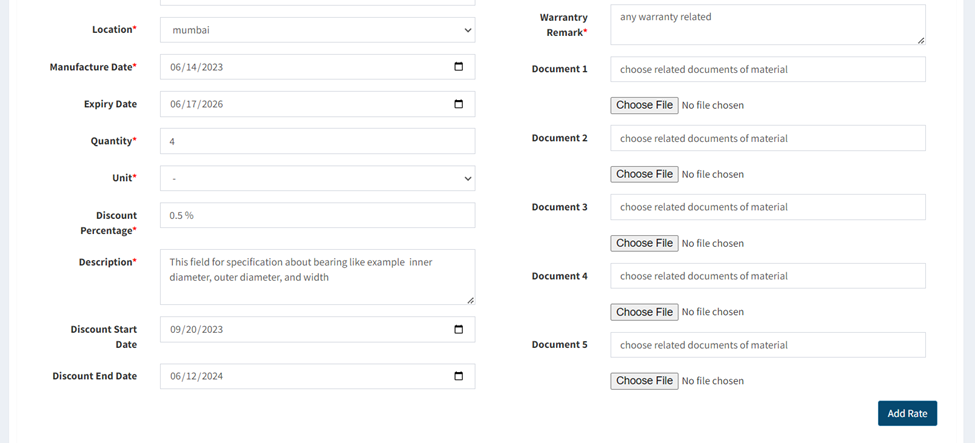Click Choose File for Document 4
This screenshot has height=443, width=975.
tap(644, 312)
